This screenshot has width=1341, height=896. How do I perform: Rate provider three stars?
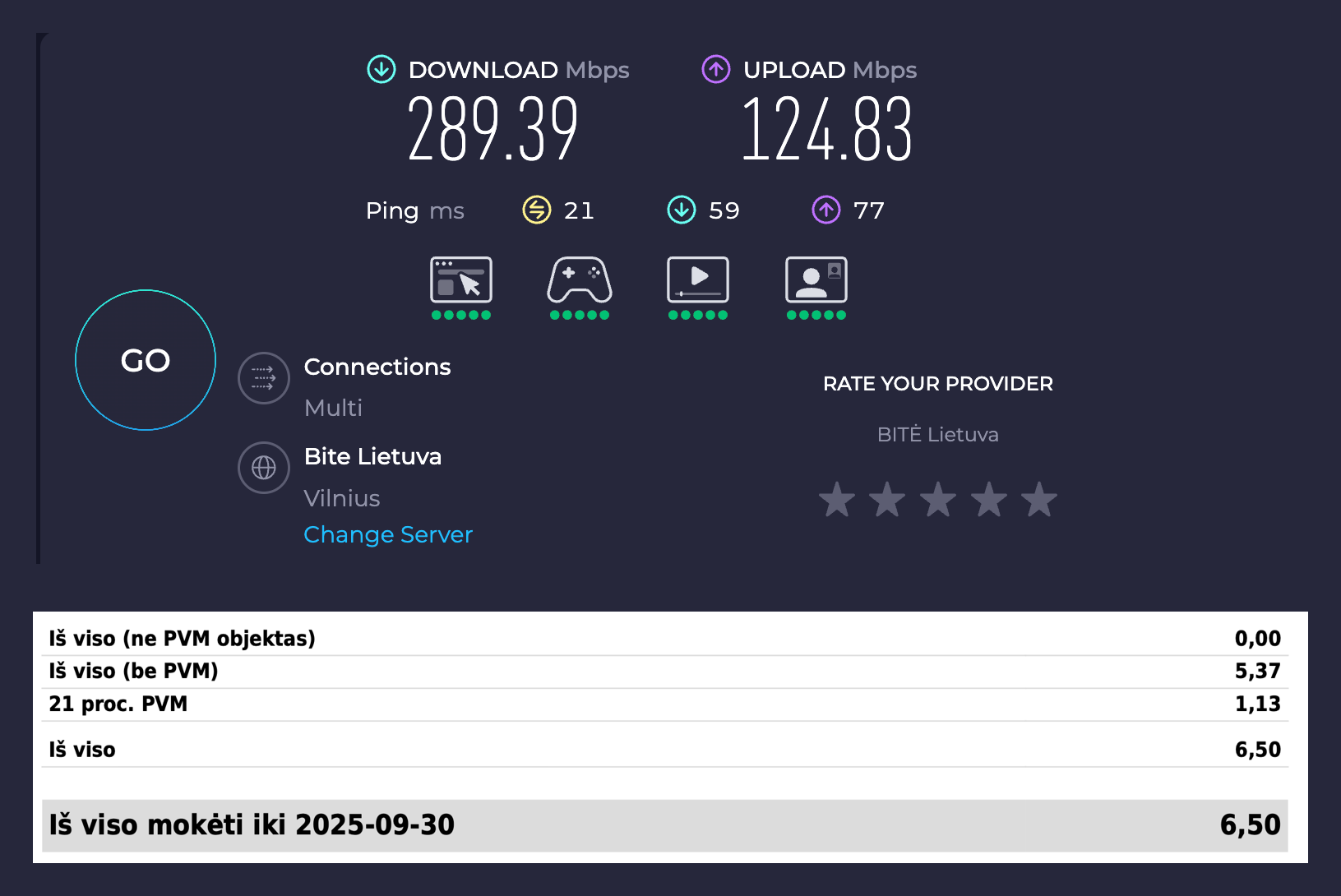(x=938, y=500)
